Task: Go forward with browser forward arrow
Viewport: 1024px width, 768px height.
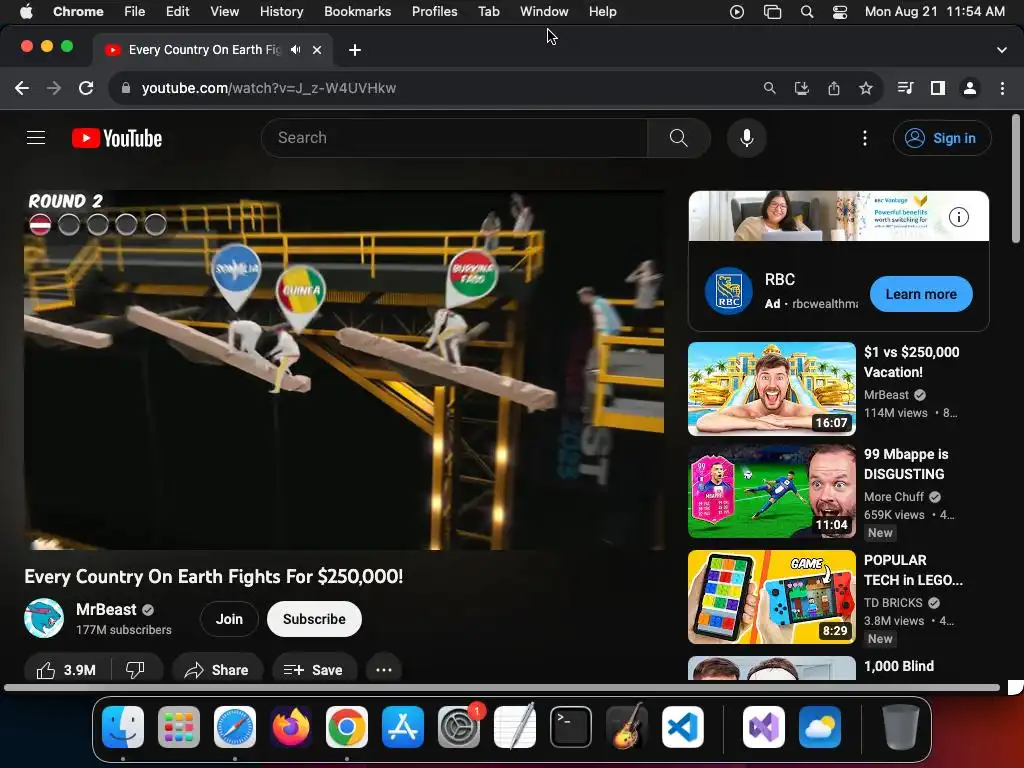Action: pyautogui.click(x=54, y=88)
